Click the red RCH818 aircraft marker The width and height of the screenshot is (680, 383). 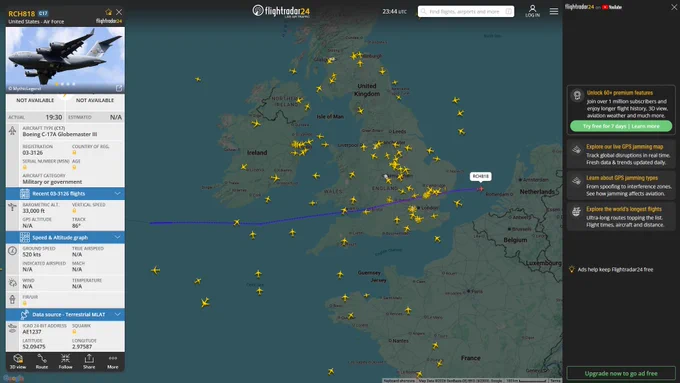(x=481, y=189)
